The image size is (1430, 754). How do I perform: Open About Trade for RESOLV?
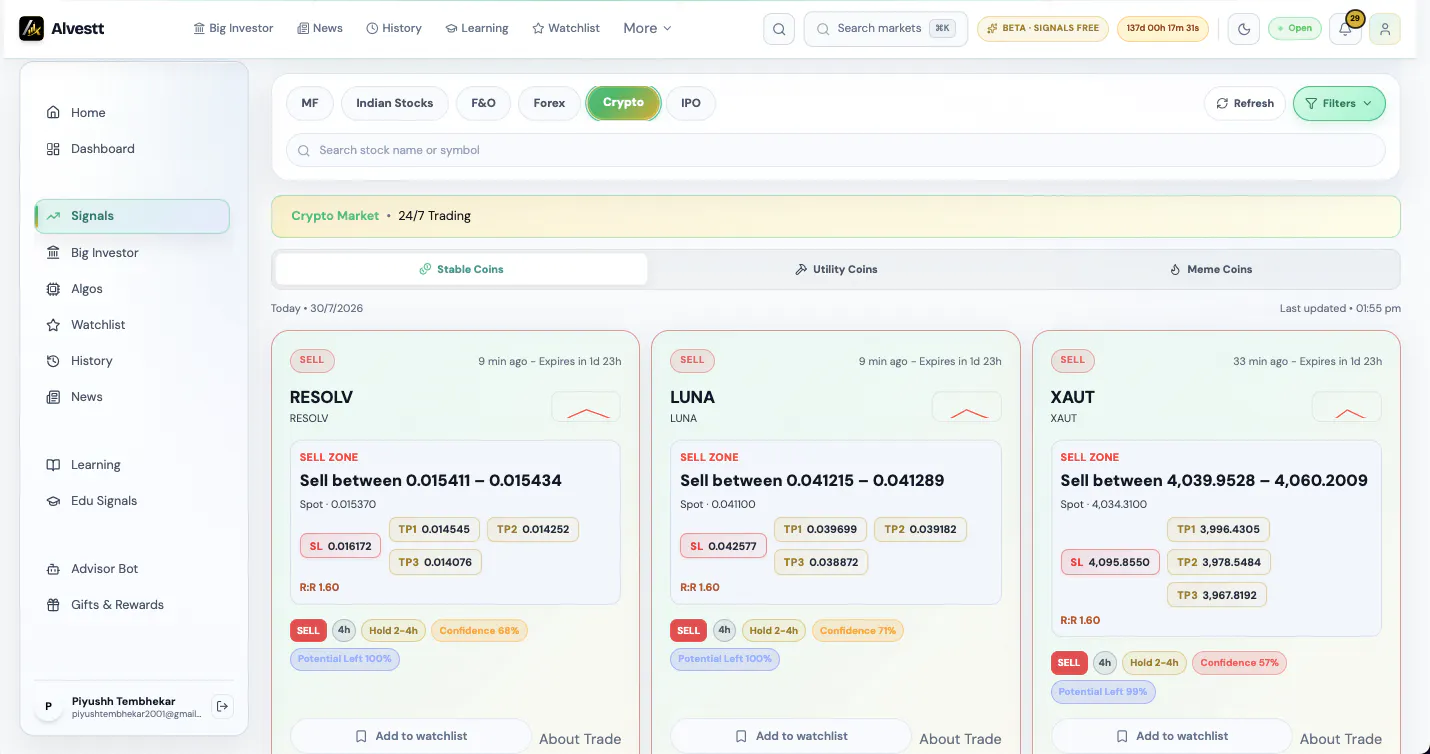click(580, 739)
